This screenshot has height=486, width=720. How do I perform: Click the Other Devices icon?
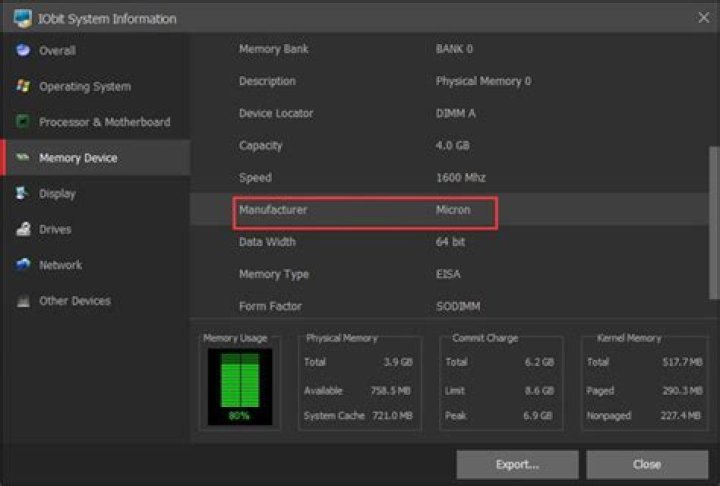[23, 301]
